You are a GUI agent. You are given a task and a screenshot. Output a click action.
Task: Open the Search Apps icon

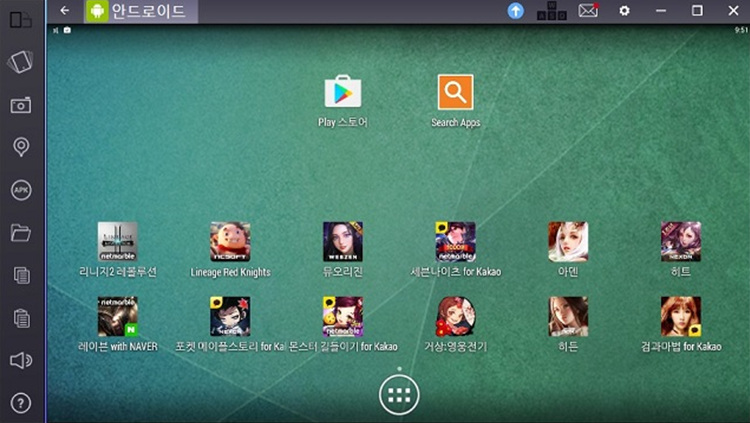[x=455, y=92]
